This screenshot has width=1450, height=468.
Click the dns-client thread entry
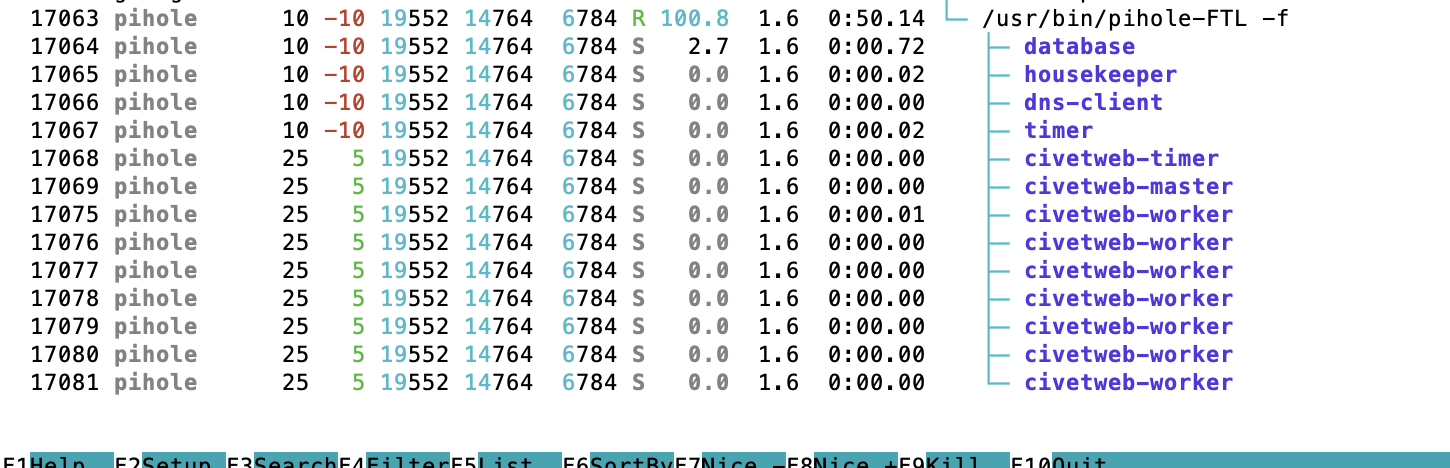tap(1093, 102)
